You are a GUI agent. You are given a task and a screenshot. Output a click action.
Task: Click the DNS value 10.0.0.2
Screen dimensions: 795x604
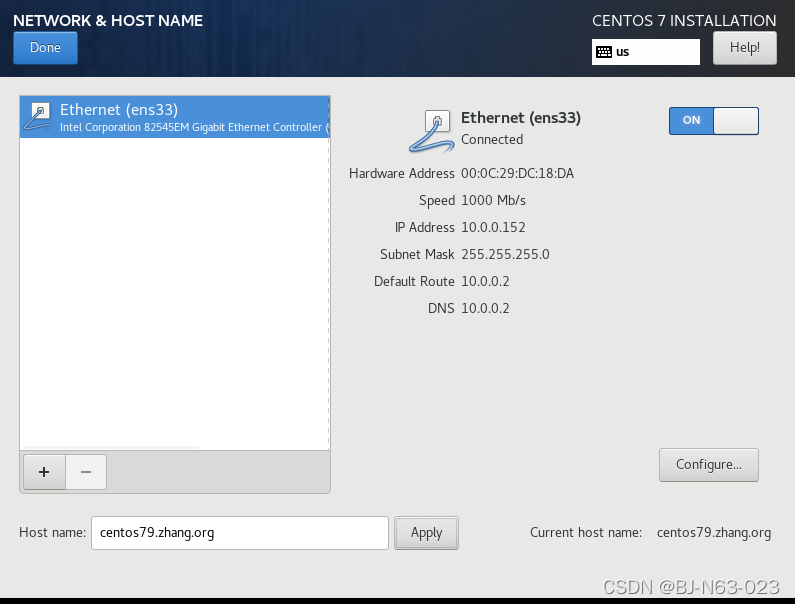[485, 308]
